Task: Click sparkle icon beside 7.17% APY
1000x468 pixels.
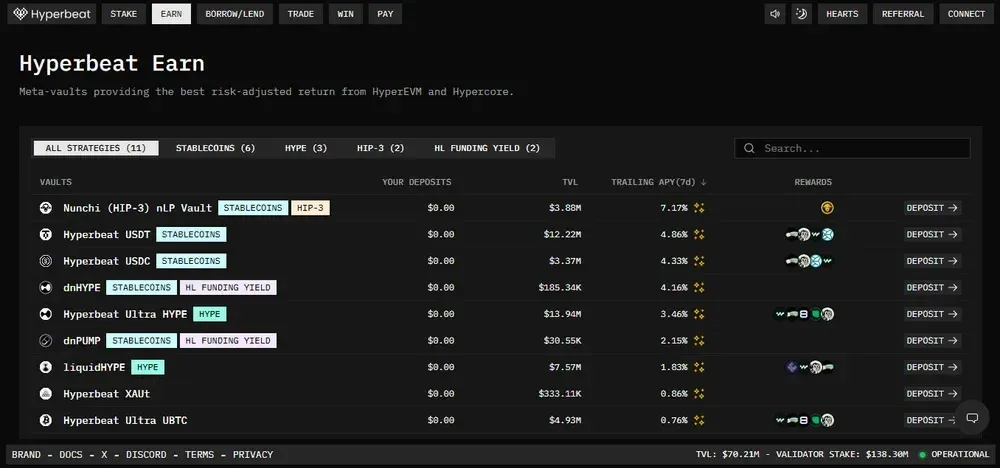Action: 699,208
